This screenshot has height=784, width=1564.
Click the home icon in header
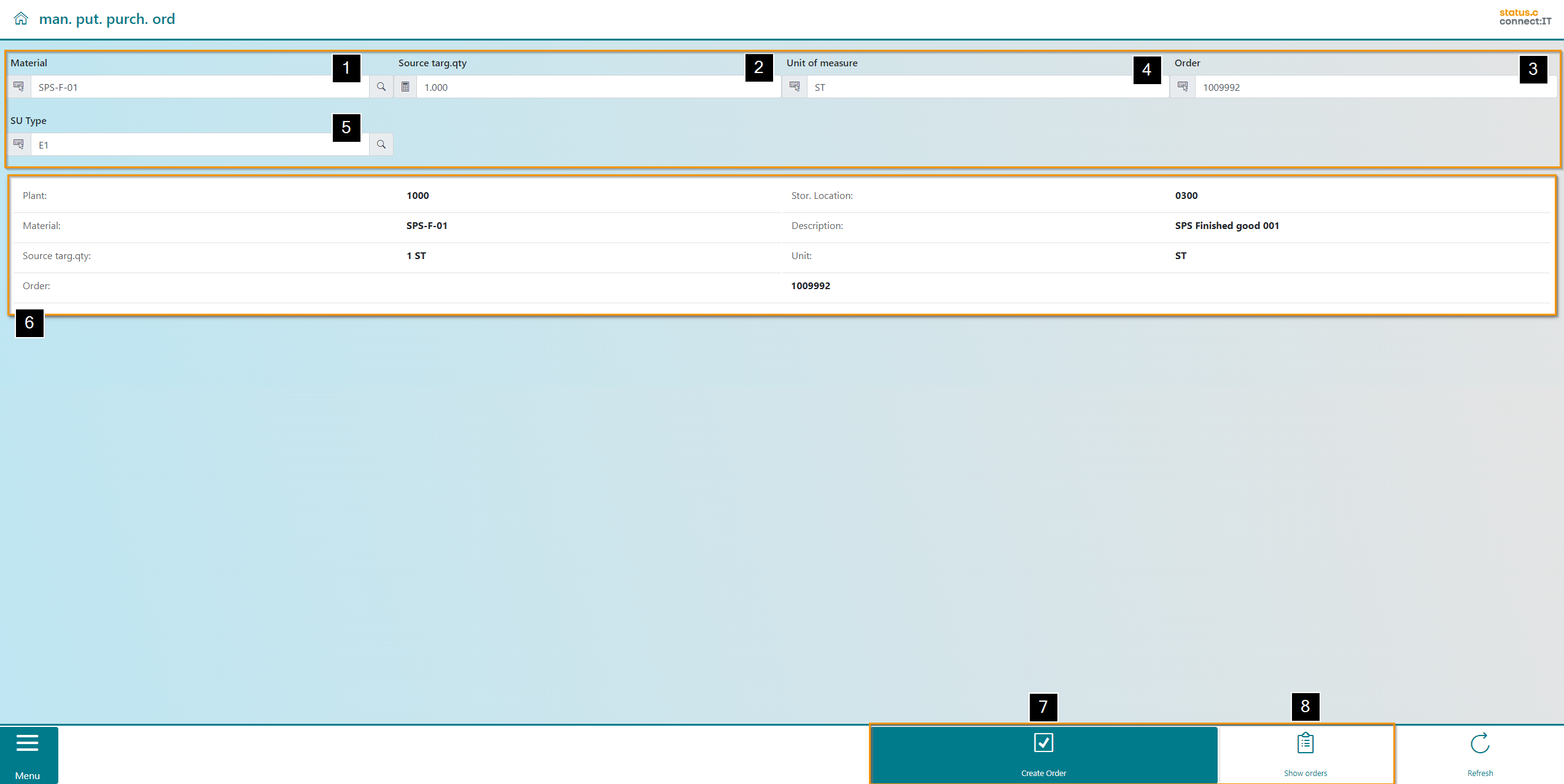point(21,18)
